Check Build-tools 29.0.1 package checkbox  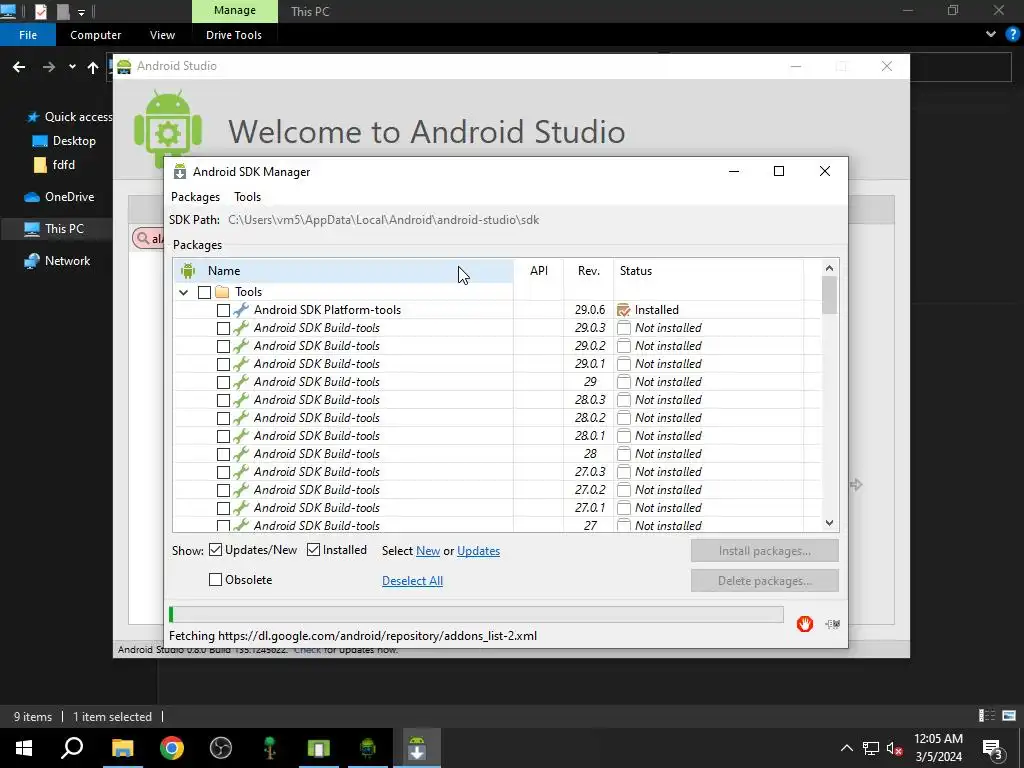[x=223, y=364]
